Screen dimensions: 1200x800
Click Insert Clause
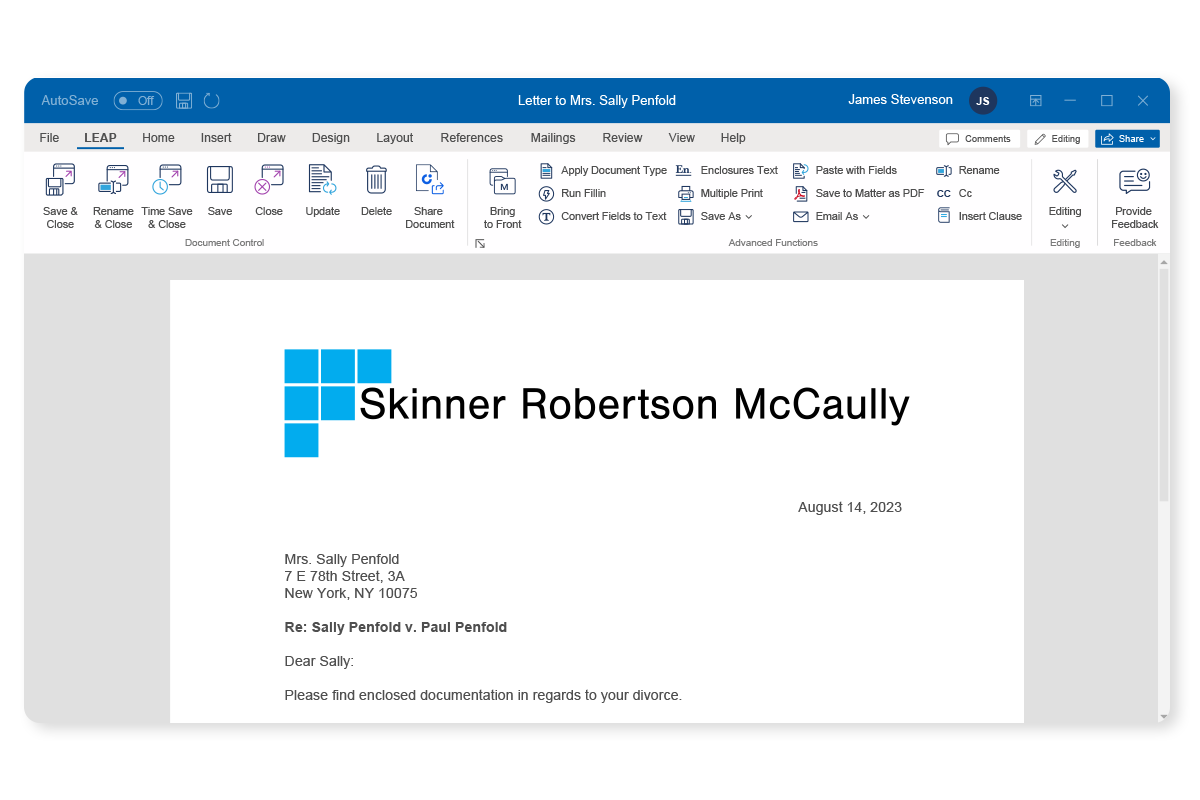pyautogui.click(x=979, y=216)
